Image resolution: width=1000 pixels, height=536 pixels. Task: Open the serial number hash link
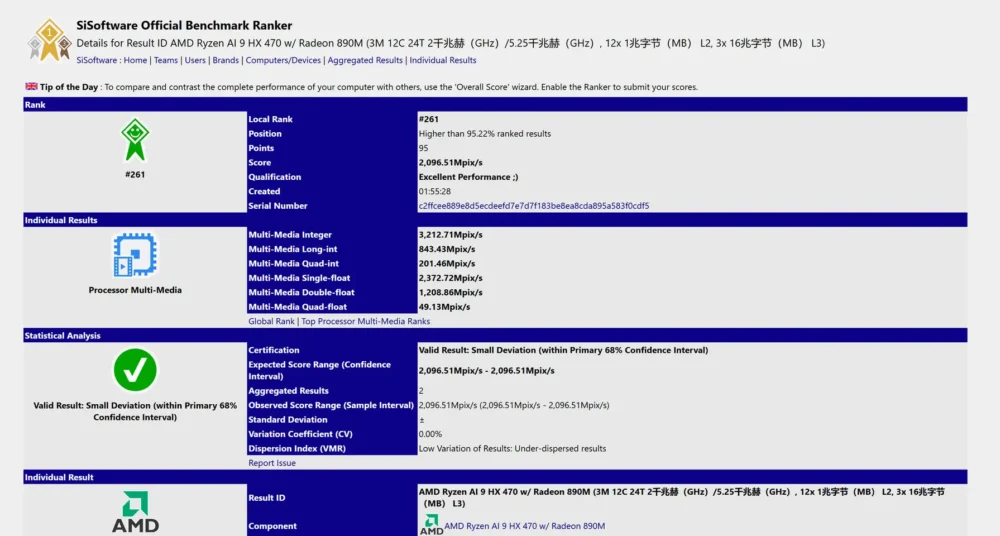pyautogui.click(x=534, y=205)
